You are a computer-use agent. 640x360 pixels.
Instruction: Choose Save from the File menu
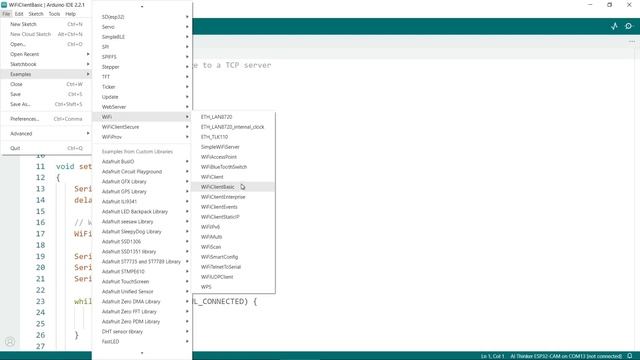click(x=46, y=94)
